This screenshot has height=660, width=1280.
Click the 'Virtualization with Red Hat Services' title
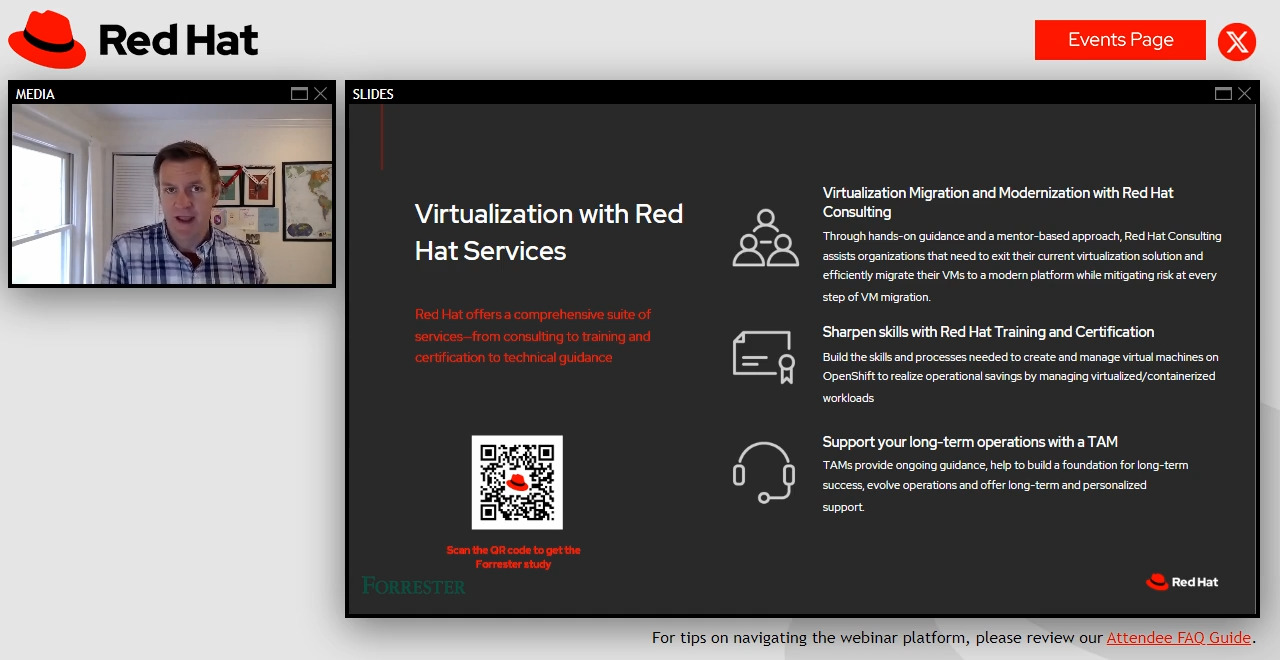[548, 232]
